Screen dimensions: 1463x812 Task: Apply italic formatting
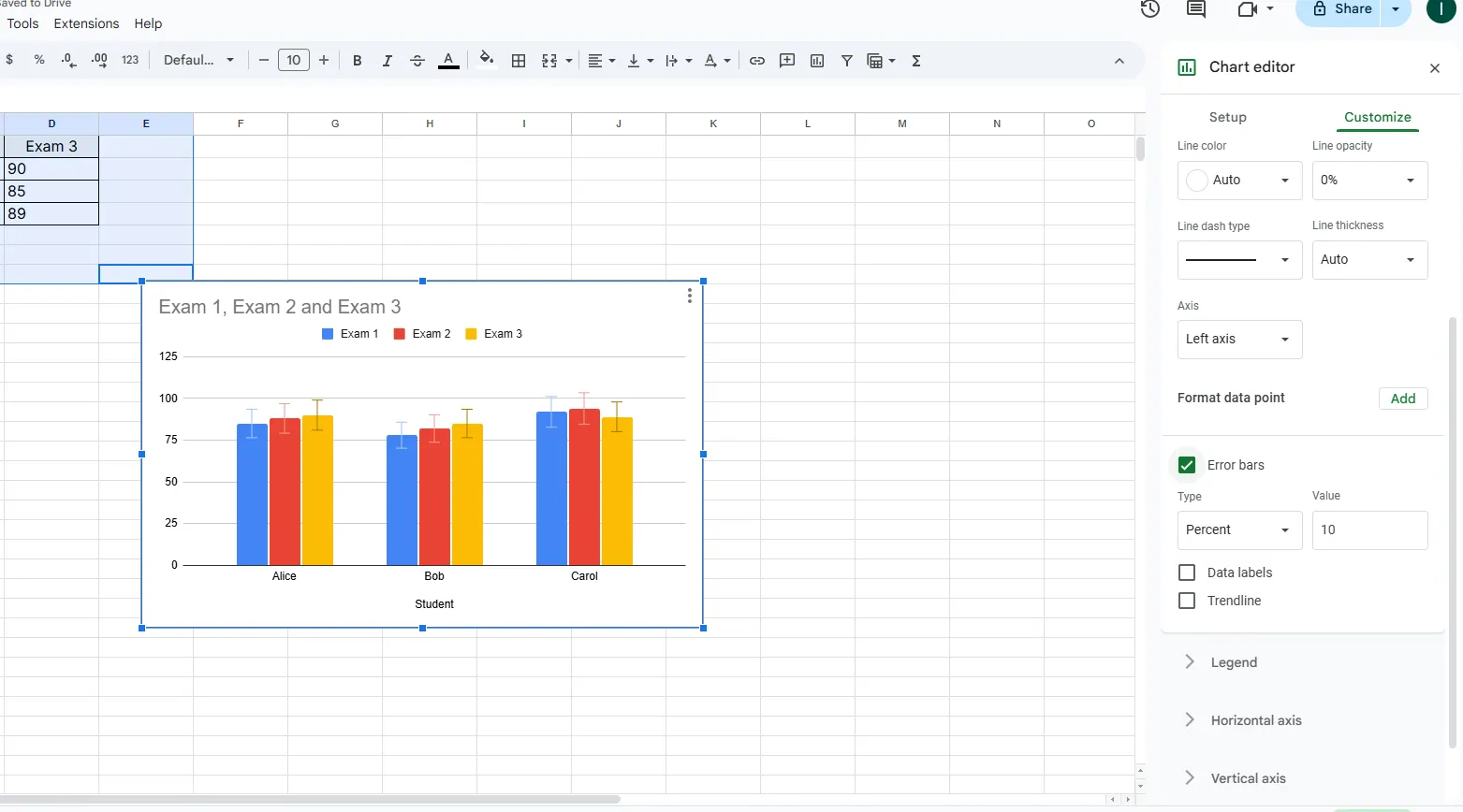387,61
